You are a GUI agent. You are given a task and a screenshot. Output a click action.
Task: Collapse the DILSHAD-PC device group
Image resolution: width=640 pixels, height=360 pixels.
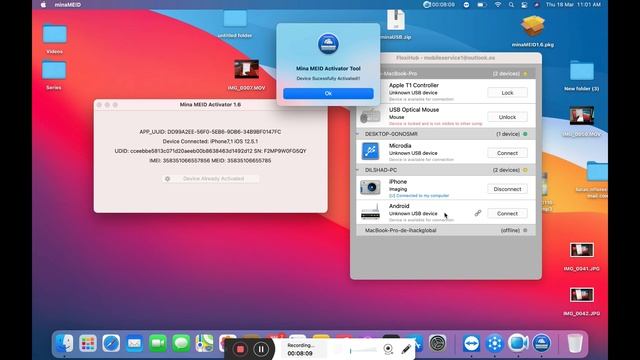pyautogui.click(x=358, y=170)
